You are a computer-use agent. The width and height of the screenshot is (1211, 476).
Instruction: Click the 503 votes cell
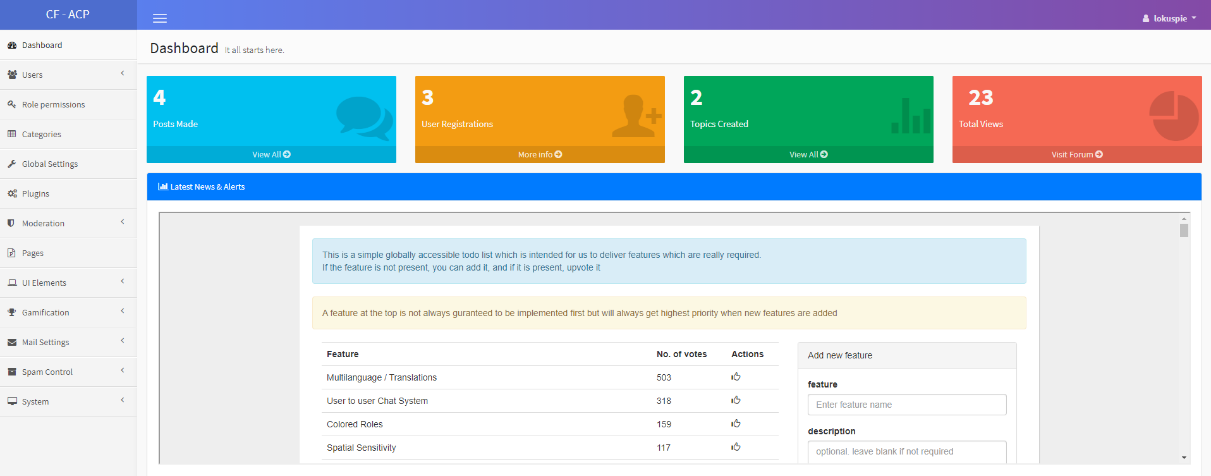[x=664, y=377]
